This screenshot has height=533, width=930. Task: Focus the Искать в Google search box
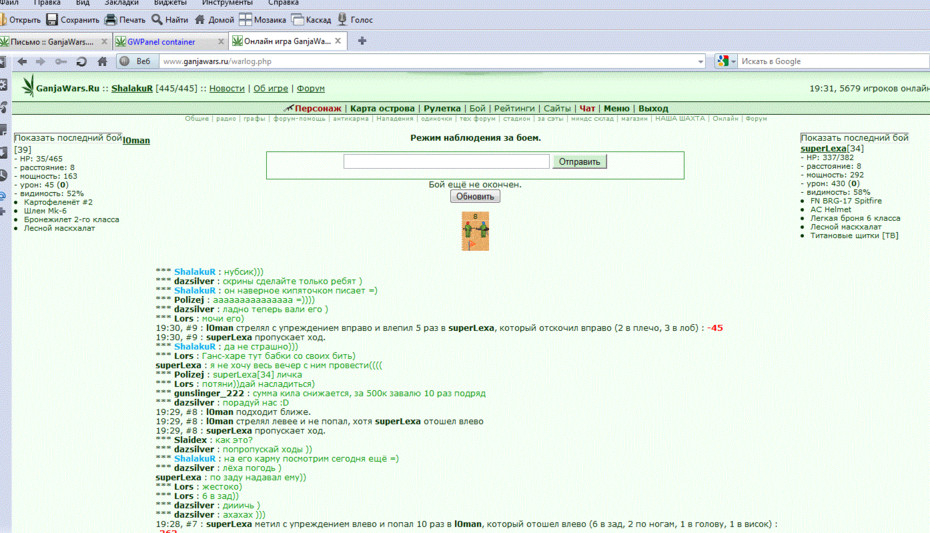pos(833,61)
